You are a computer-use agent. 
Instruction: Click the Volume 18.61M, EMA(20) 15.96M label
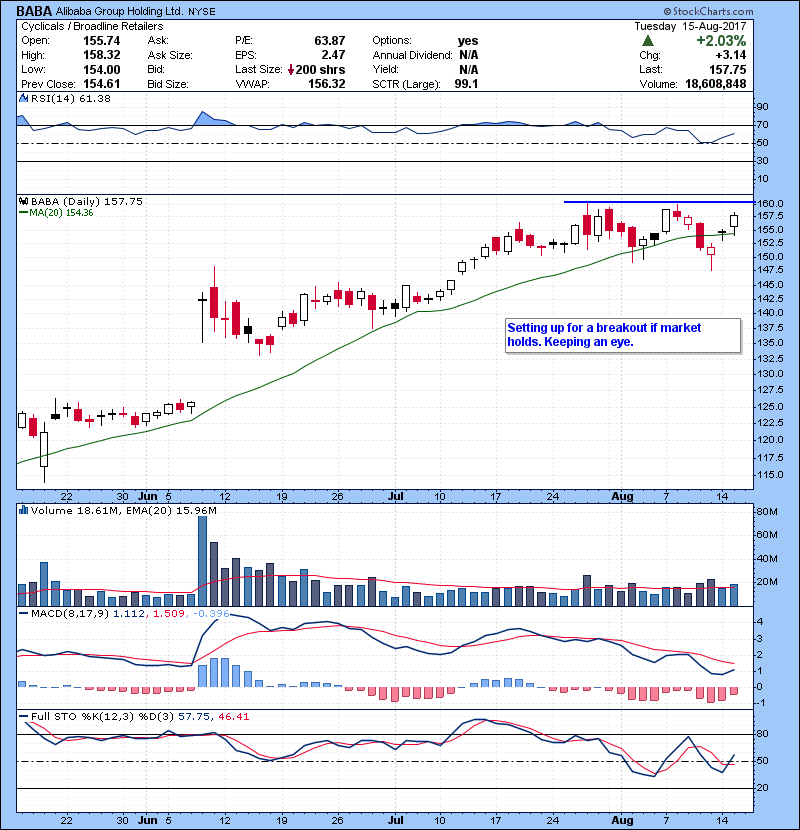[123, 511]
